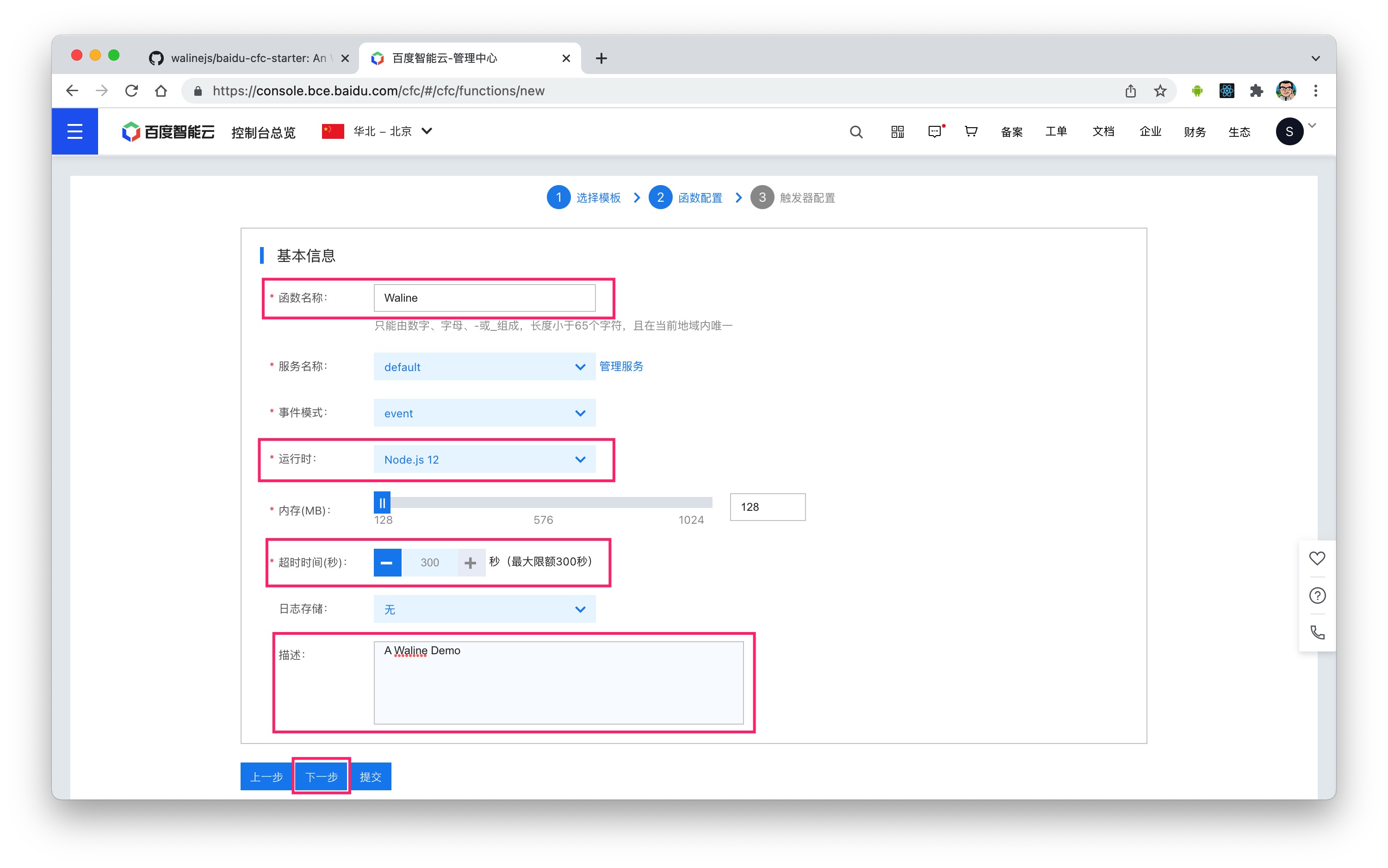Open the shopping cart icon
This screenshot has height=868, width=1388.
click(971, 131)
